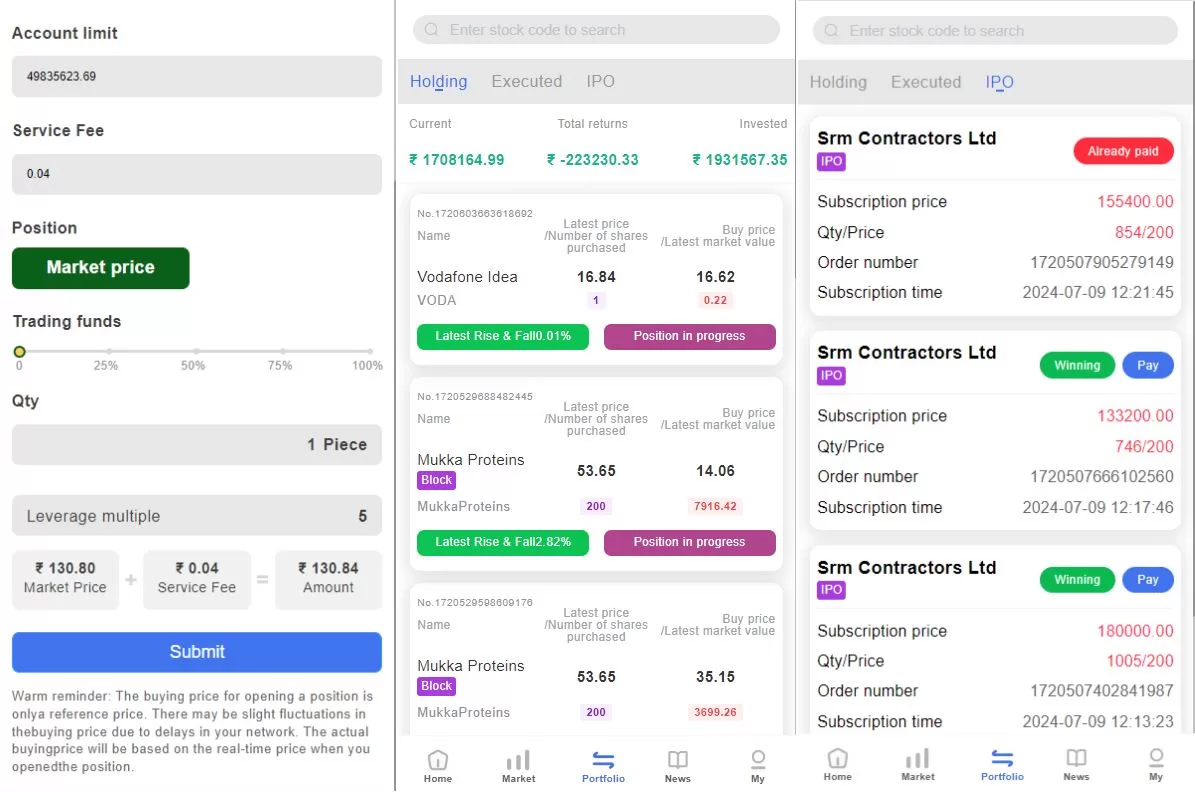Click Already paid badge on Srm Contractors
Image resolution: width=1195 pixels, height=792 pixels.
point(1123,151)
